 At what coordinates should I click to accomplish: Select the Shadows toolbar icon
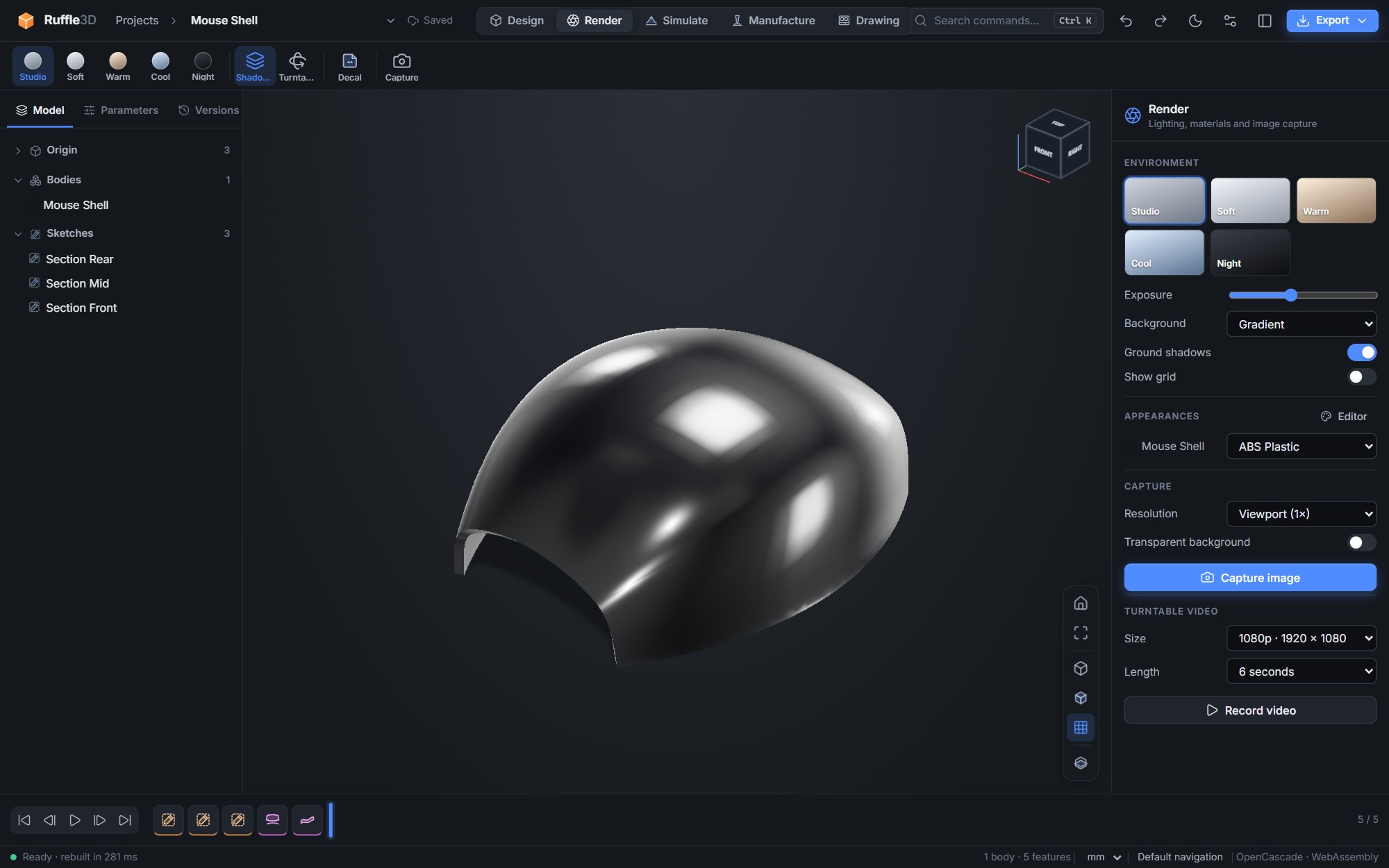[x=254, y=67]
